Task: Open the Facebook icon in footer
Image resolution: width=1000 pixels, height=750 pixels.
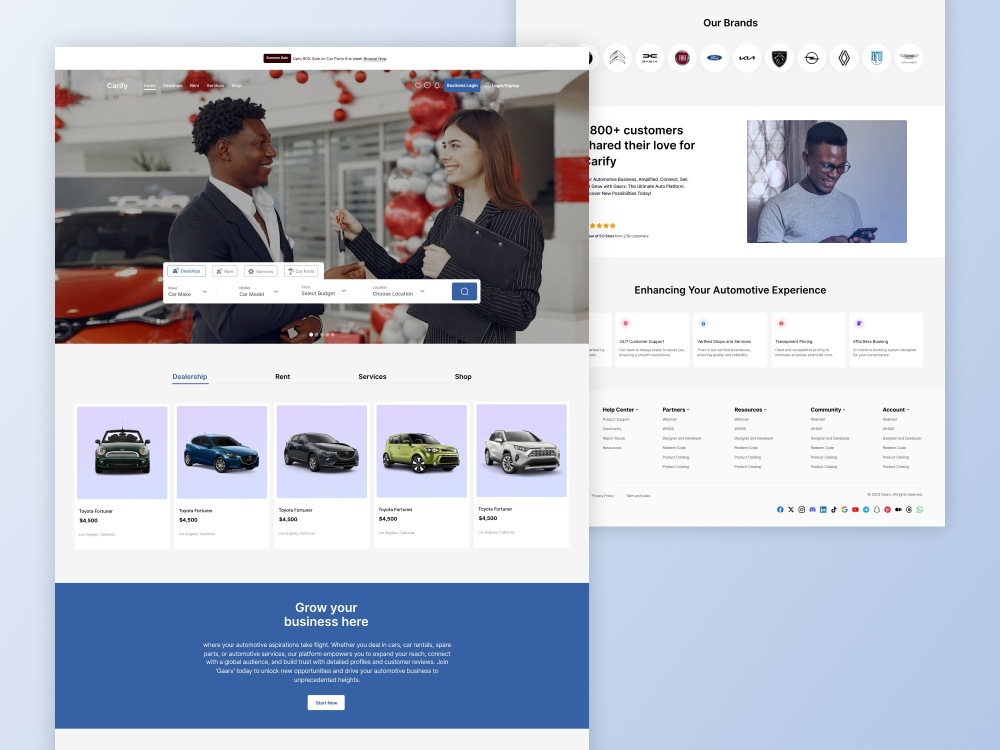Action: pos(780,510)
